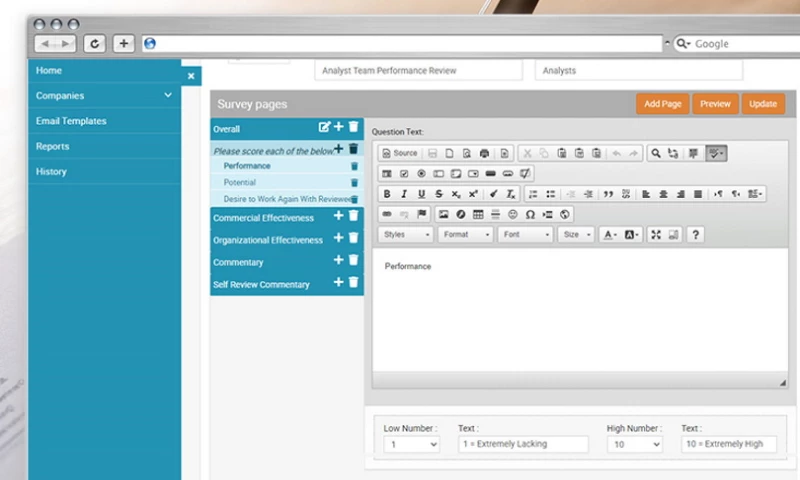This screenshot has height=480, width=800.
Task: Click the low number Text field
Action: coord(523,444)
